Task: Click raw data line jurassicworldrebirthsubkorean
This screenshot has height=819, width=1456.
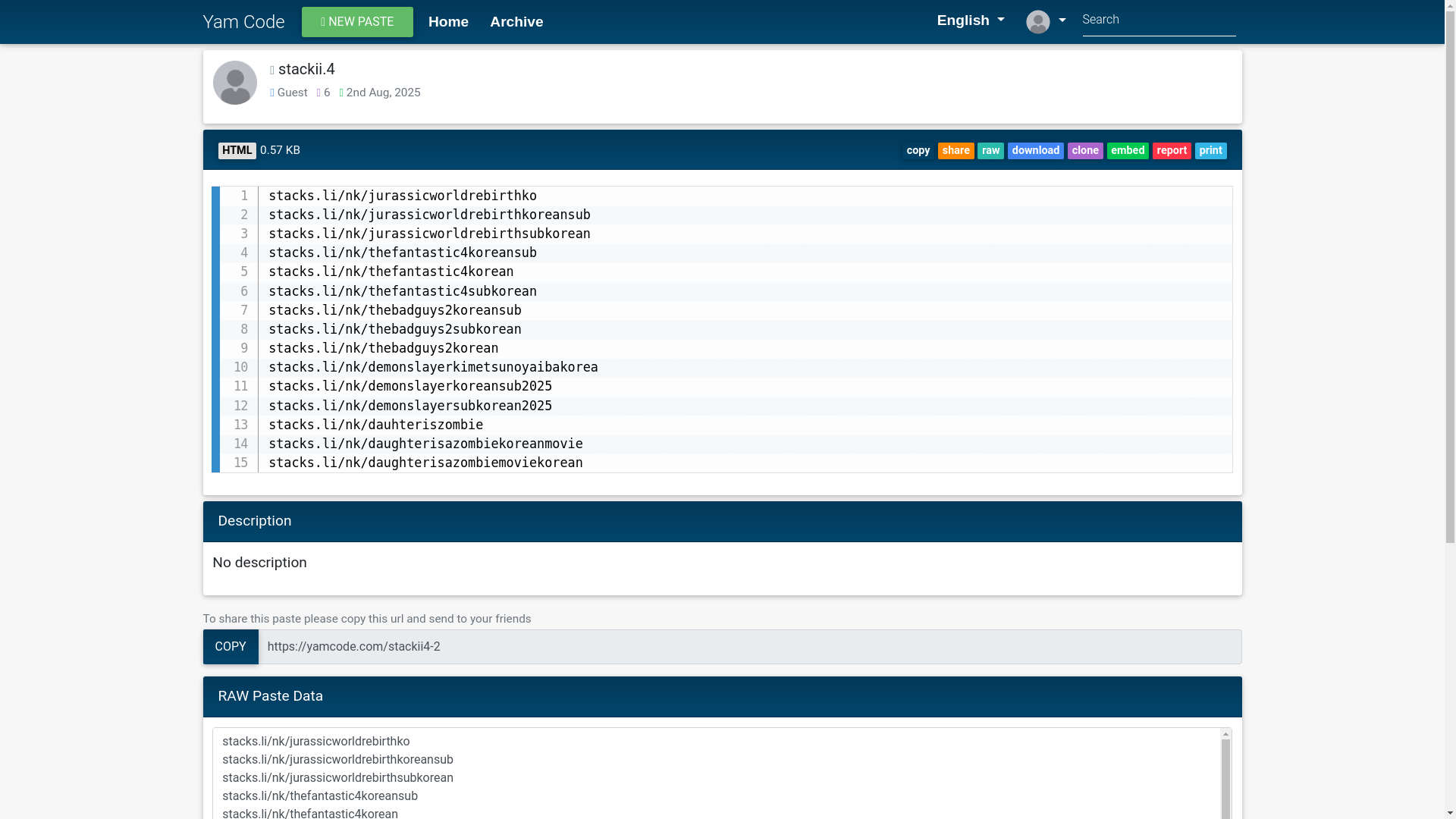Action: point(337,778)
